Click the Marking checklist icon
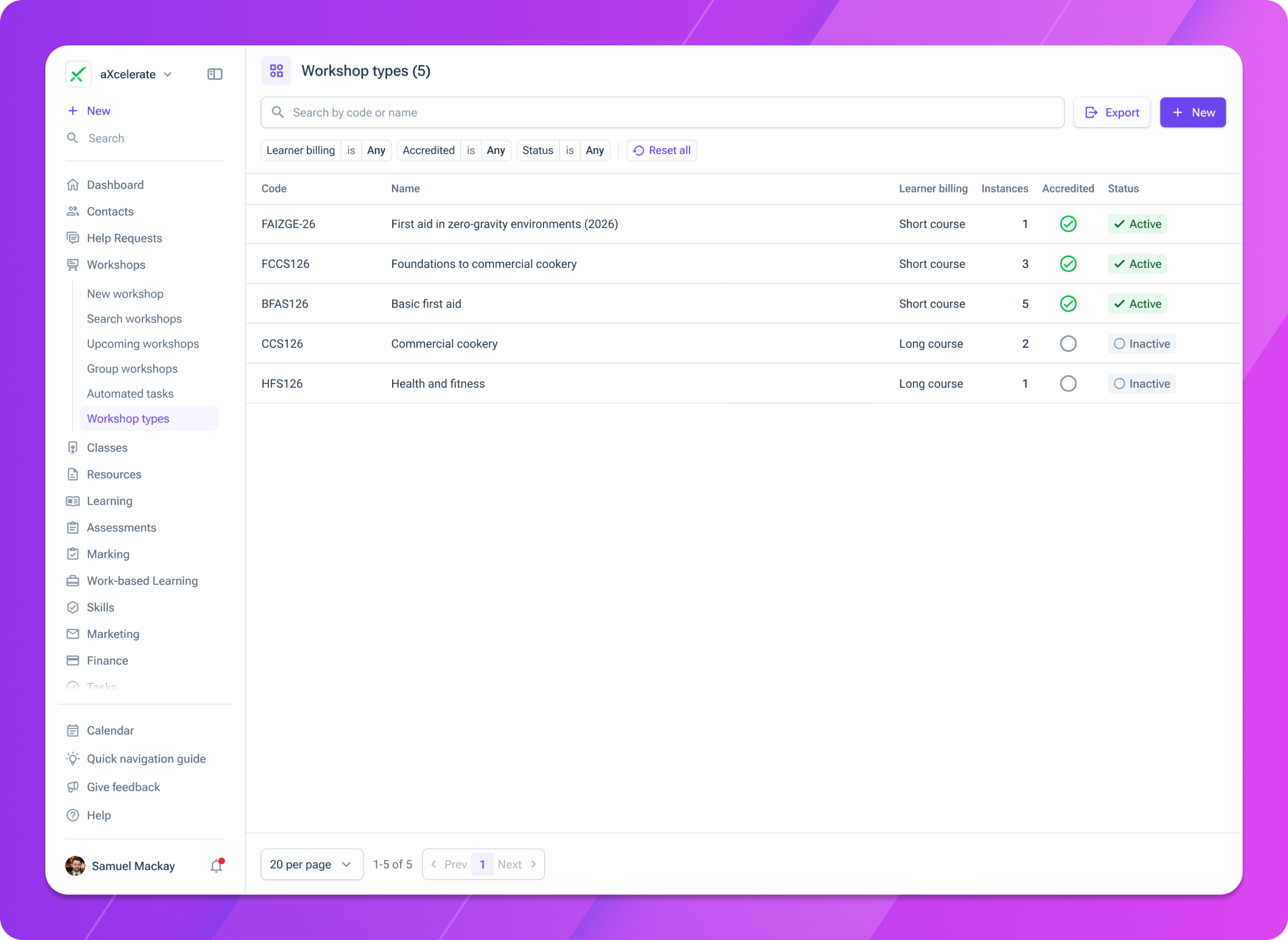 tap(73, 554)
